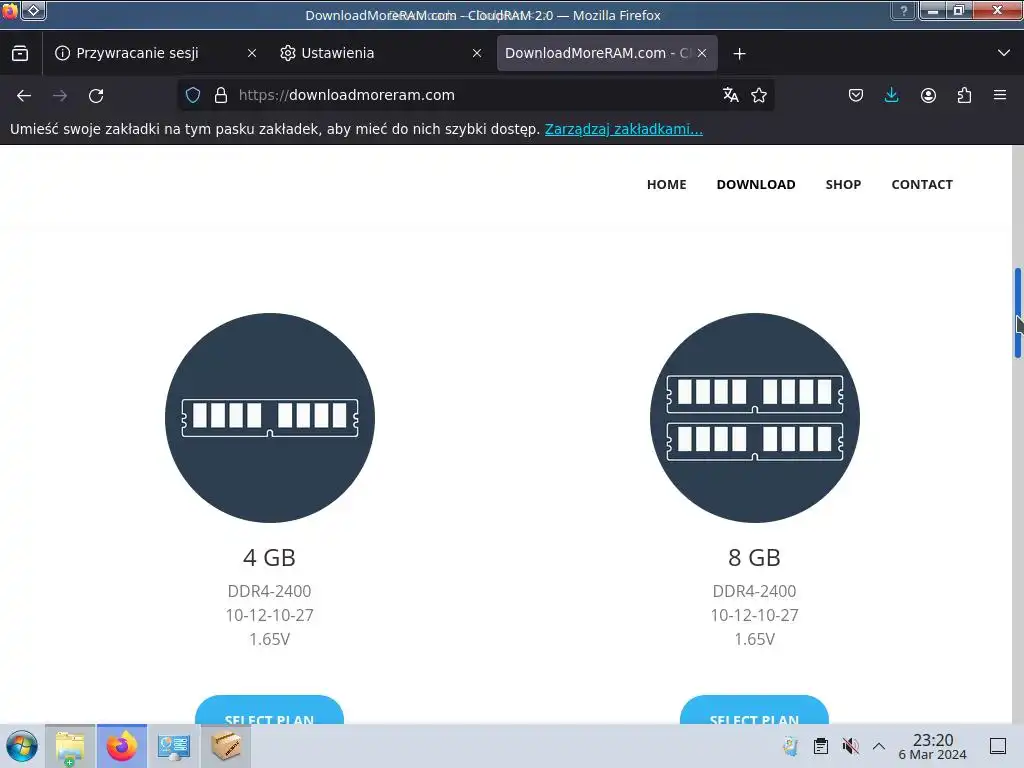
Task: Close the Ustawienia tab
Action: pos(477,54)
